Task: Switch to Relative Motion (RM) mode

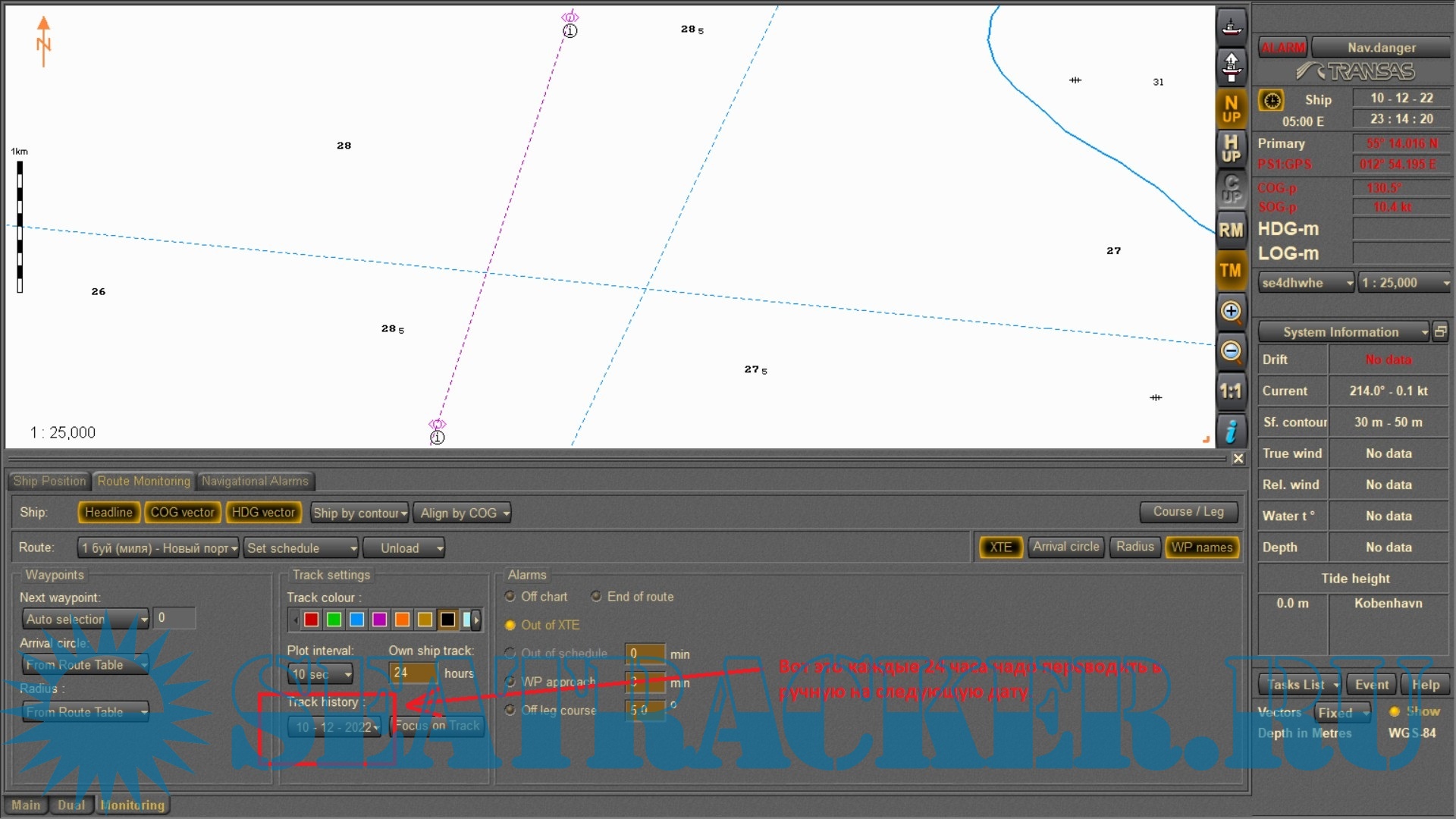Action: coord(1231,230)
